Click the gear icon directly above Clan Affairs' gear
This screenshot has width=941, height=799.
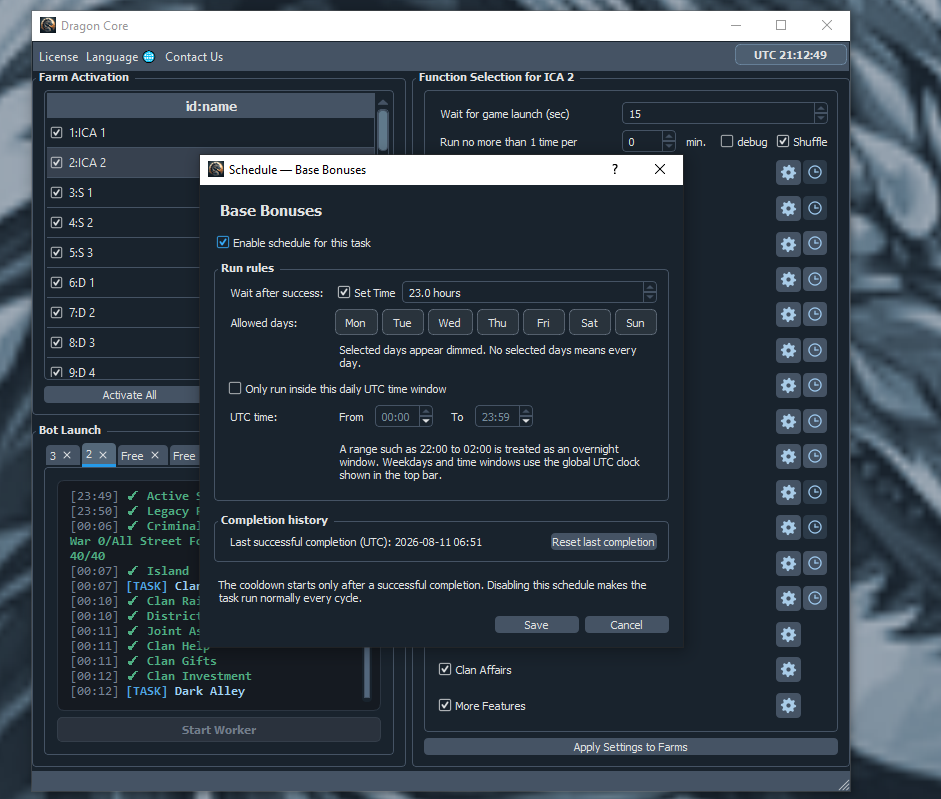click(788, 634)
